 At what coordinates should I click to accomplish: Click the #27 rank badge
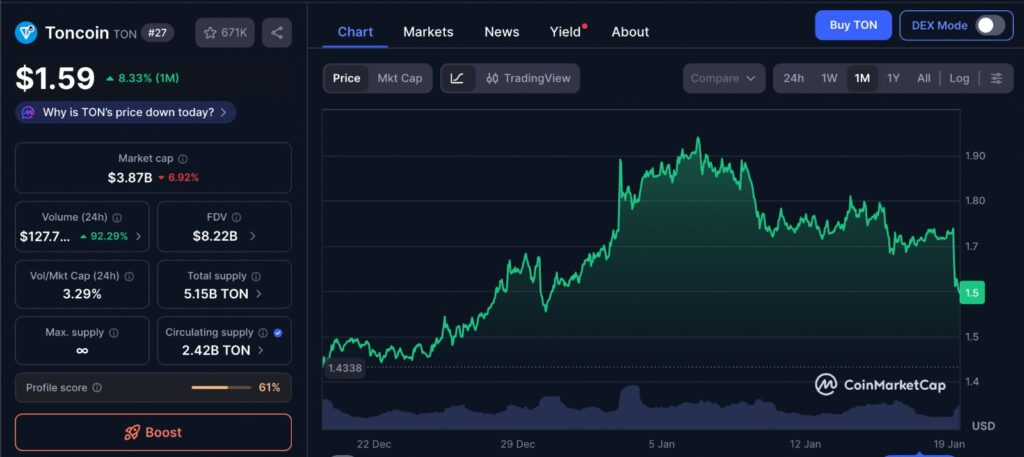coord(157,33)
